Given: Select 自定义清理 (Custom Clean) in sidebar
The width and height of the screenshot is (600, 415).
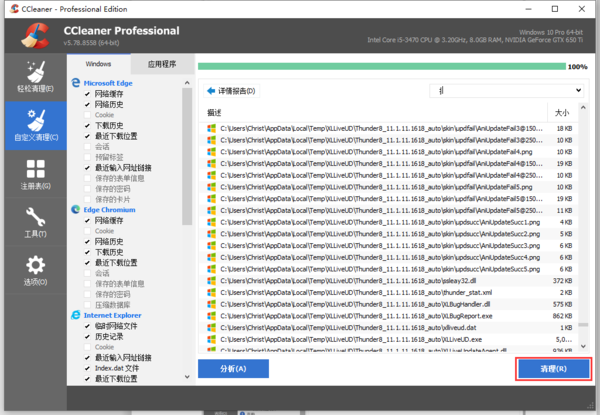Looking at the screenshot, I should 33,127.
